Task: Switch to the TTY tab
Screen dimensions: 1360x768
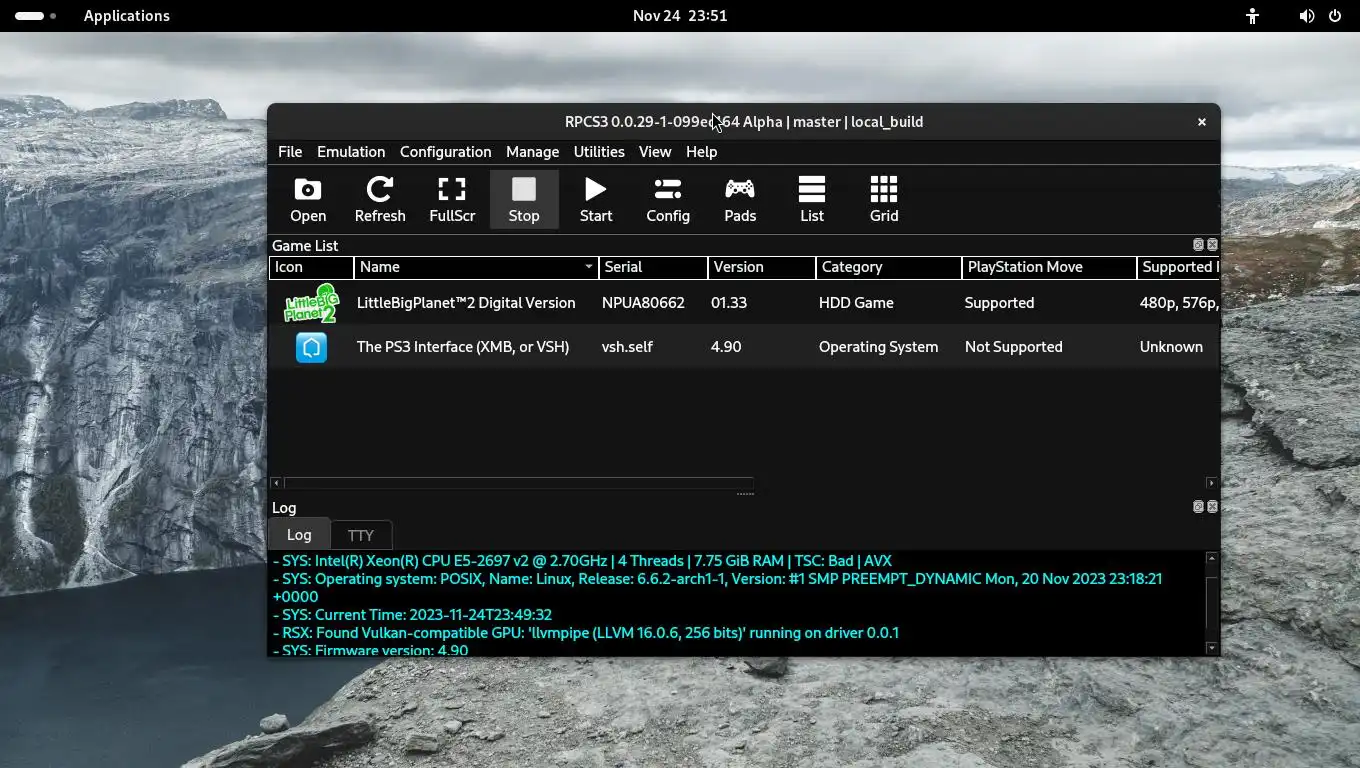Action: 360,535
